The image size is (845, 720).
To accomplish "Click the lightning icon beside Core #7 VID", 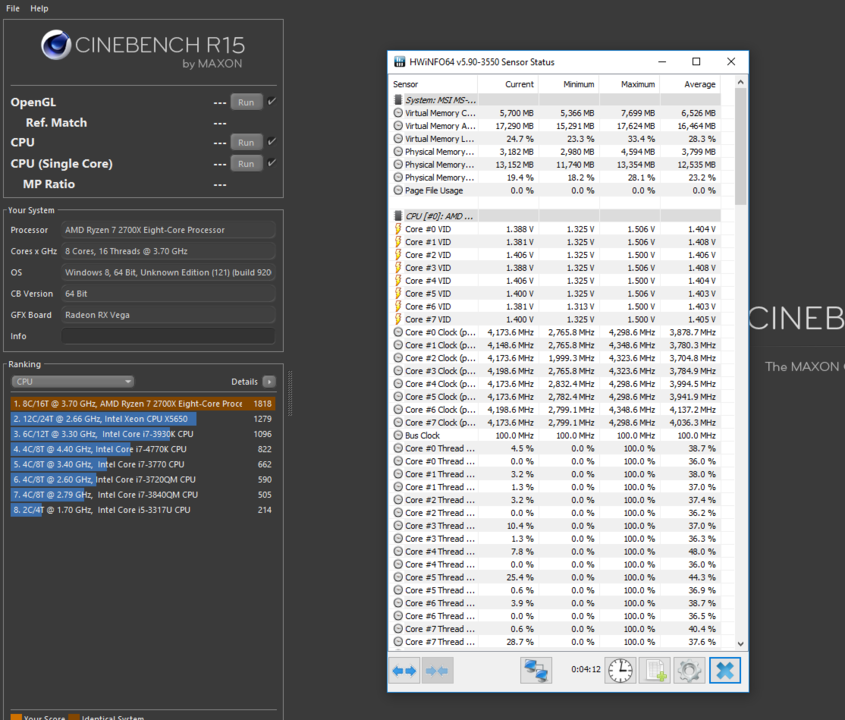I will 398,320.
